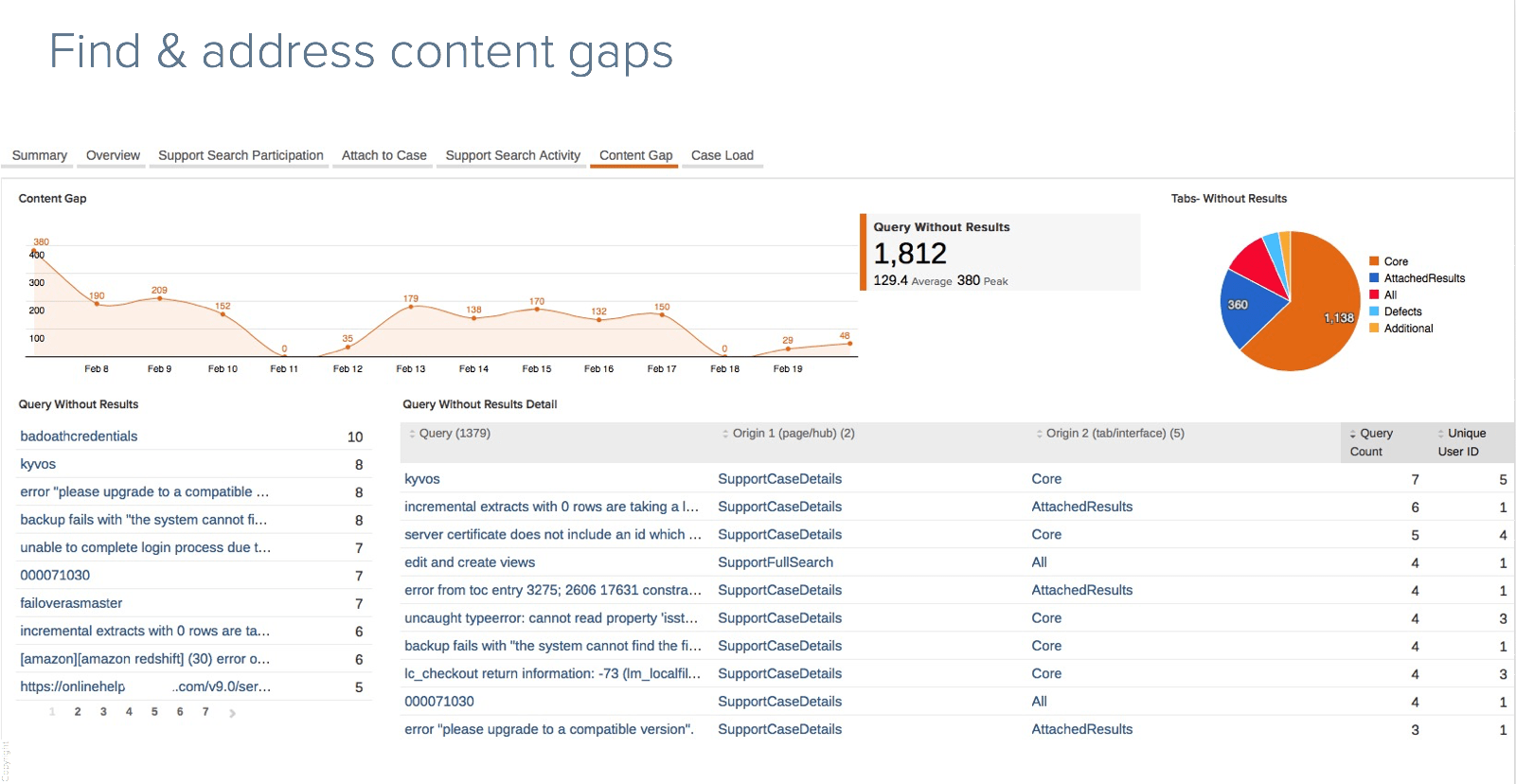This screenshot has height=784, width=1516.
Task: Sort by Query column arrow icon
Action: coord(412,434)
